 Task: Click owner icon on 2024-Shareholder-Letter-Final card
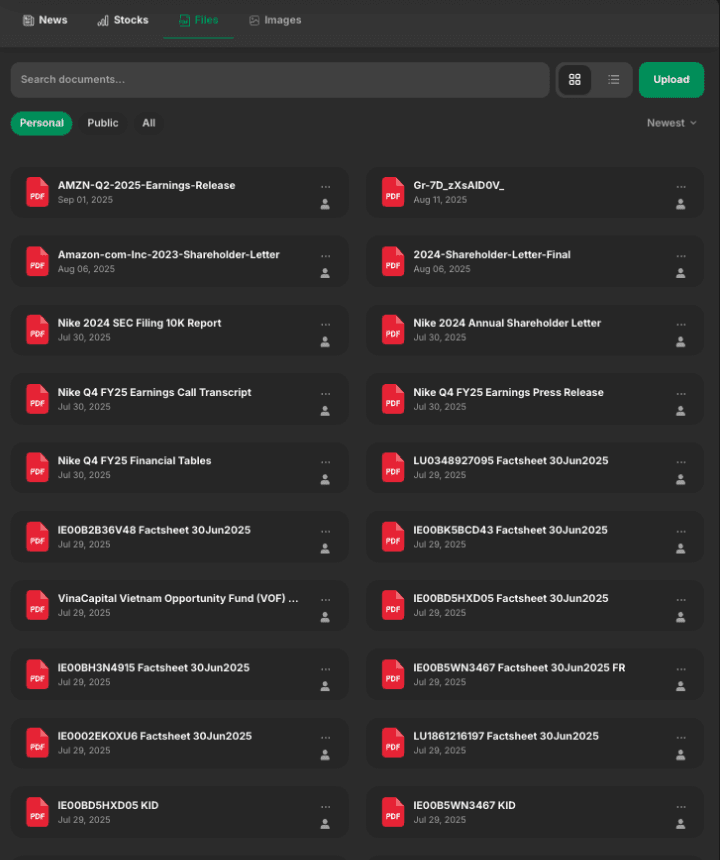click(681, 273)
